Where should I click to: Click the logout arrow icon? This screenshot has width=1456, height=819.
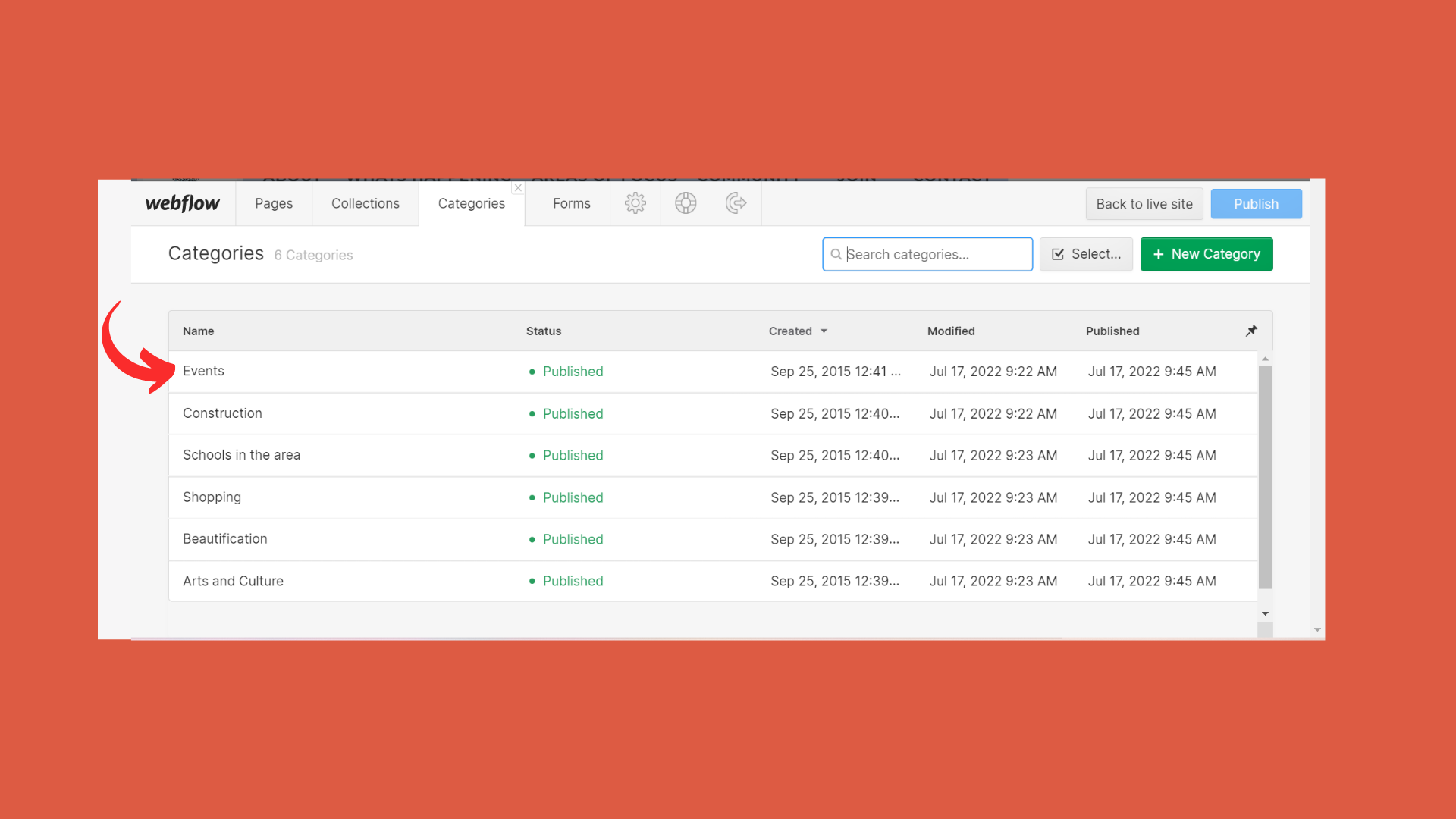click(x=736, y=203)
